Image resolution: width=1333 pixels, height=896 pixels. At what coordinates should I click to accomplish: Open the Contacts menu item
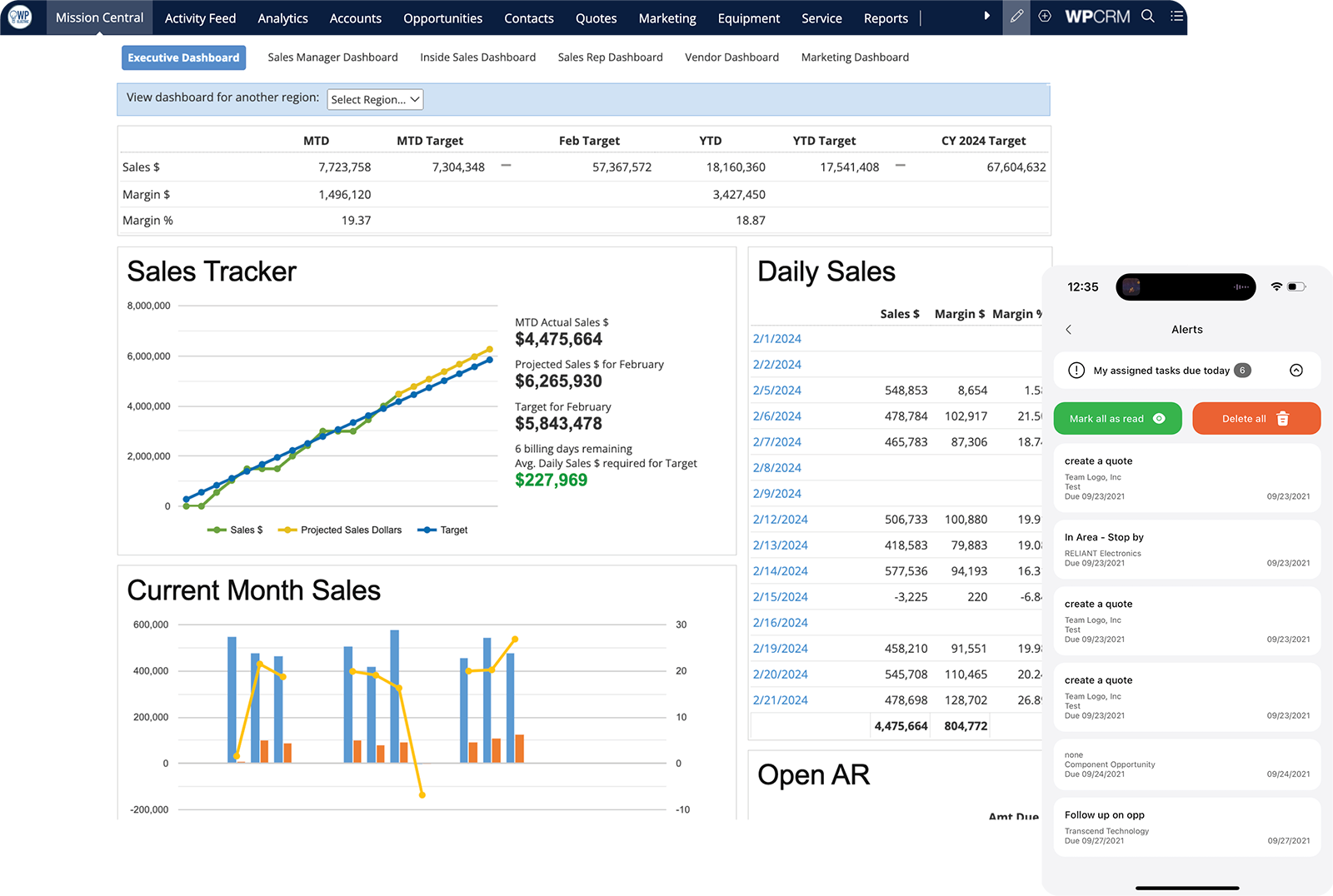click(x=528, y=18)
